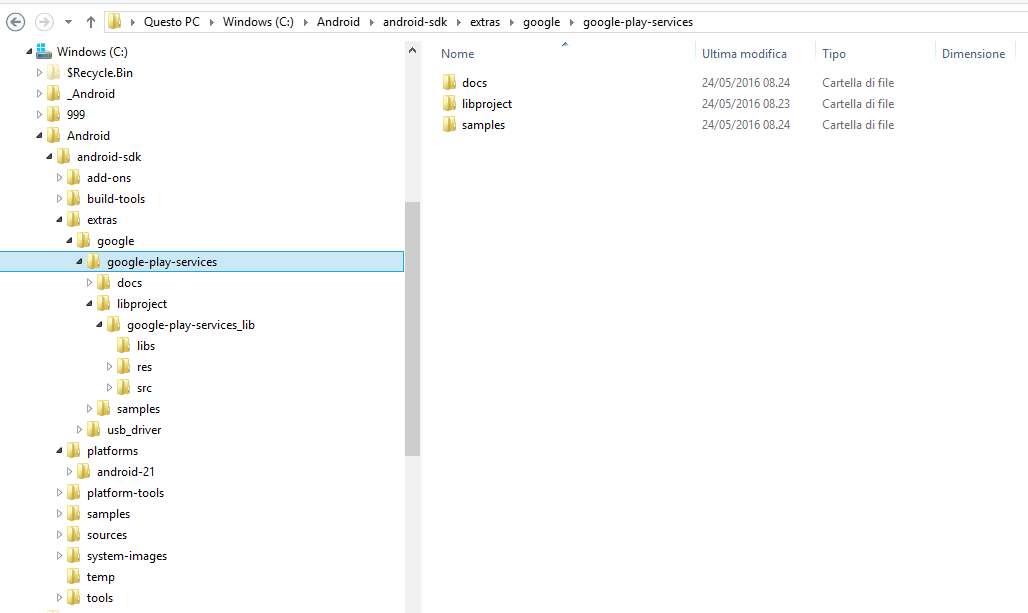This screenshot has width=1028, height=613.
Task: Select tools folder icon in tree
Action: tap(74, 597)
